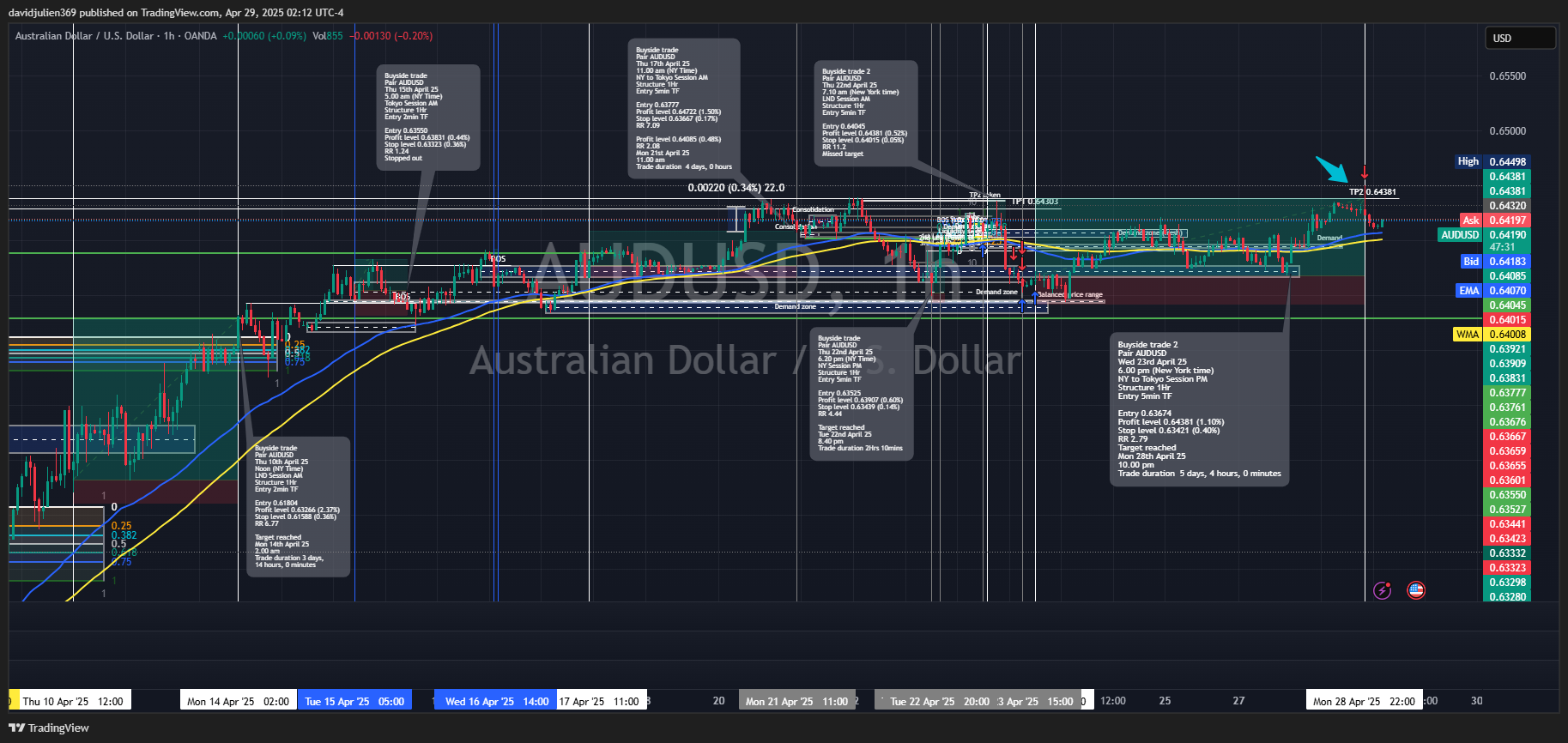Click the blue Bid price label
This screenshot has height=743, width=1568.
1471,262
